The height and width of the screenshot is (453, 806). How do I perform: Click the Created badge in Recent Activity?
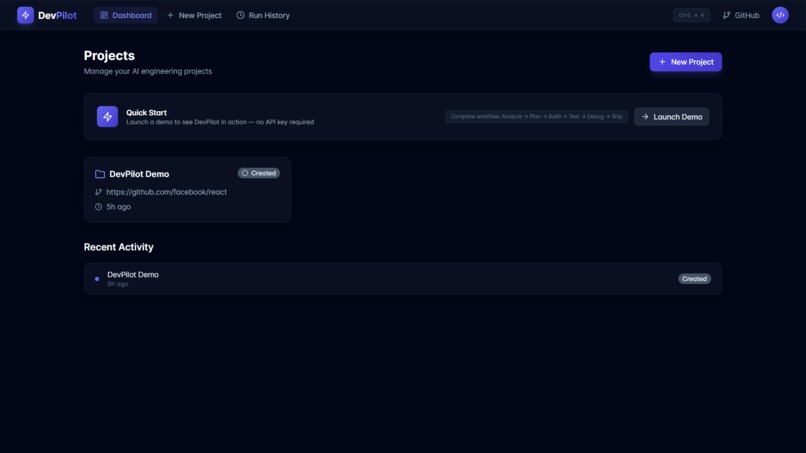pyautogui.click(x=694, y=279)
